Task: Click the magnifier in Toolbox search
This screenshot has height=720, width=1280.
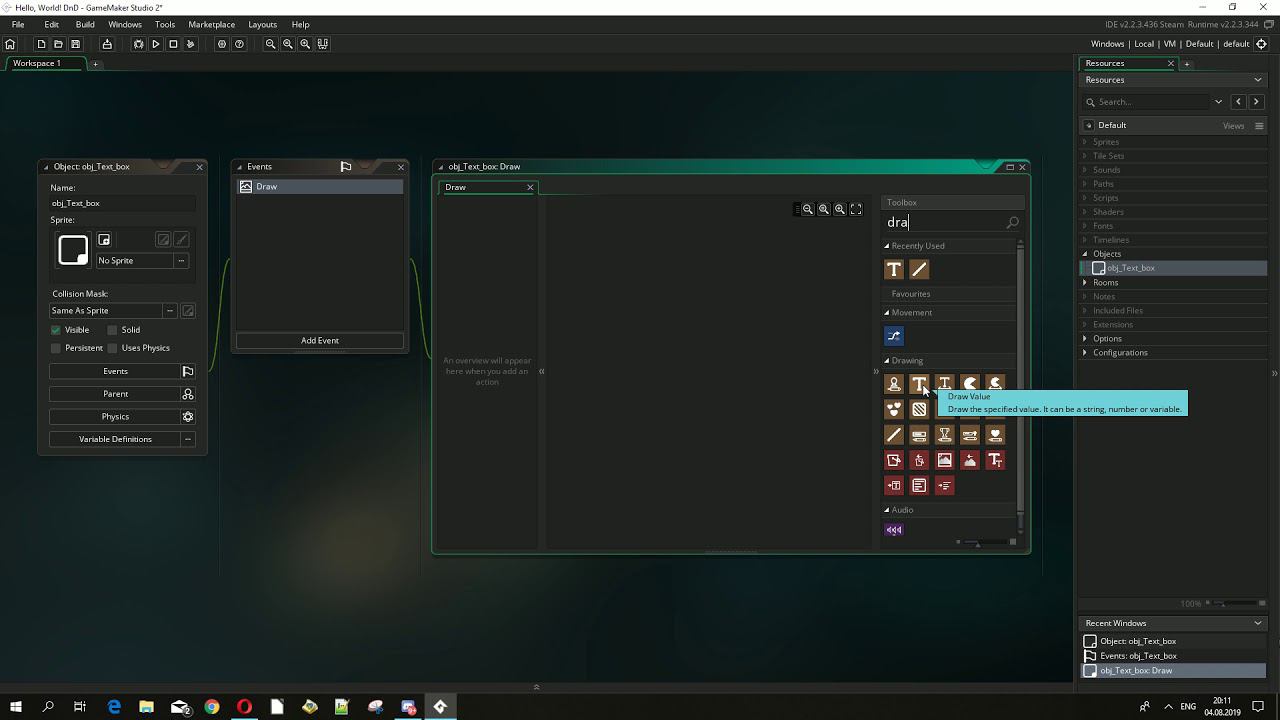Action: [x=1012, y=223]
